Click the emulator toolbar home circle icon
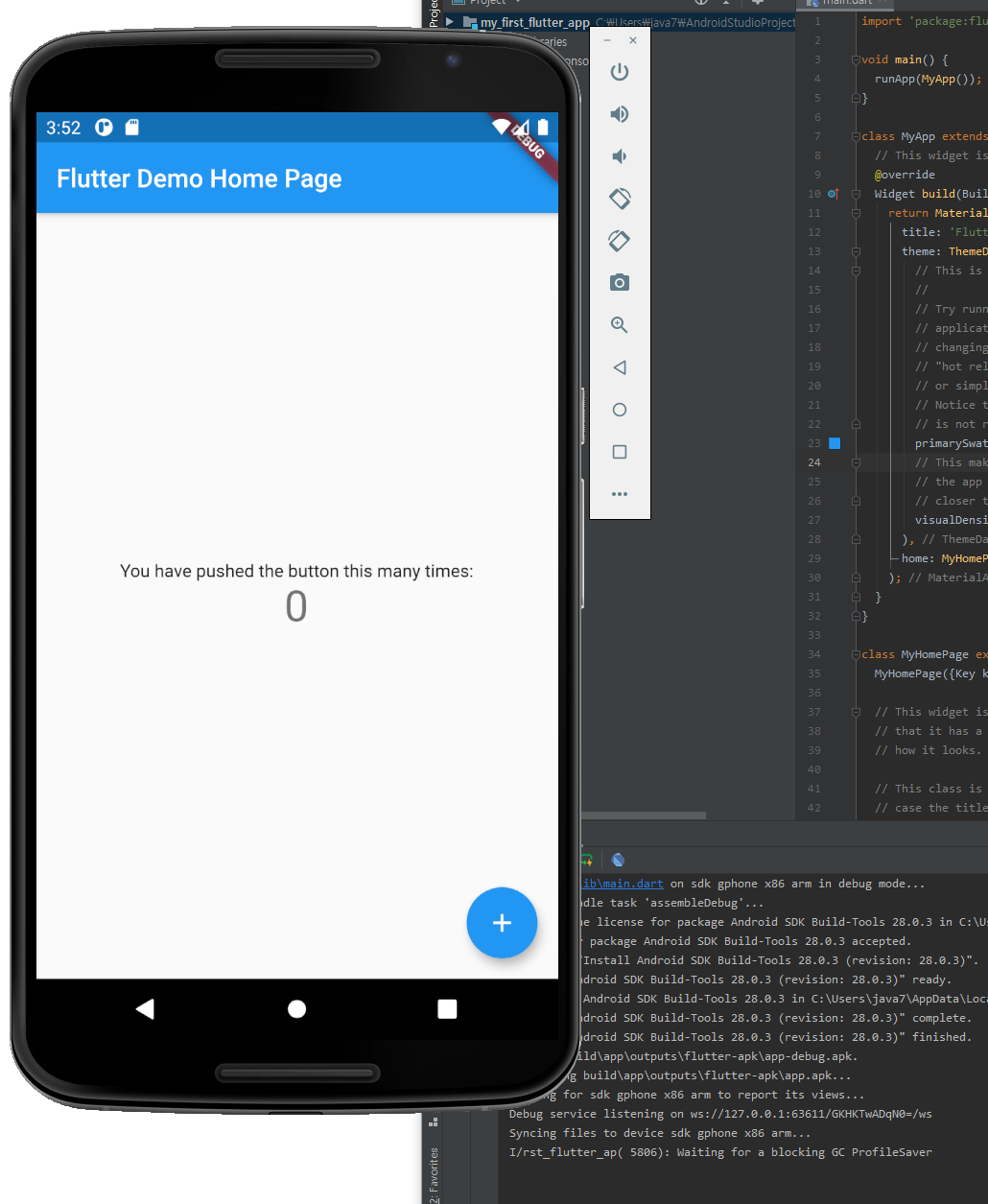 [620, 410]
